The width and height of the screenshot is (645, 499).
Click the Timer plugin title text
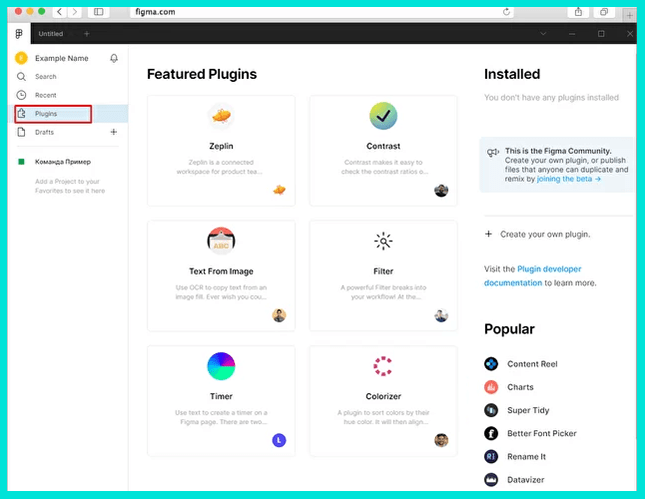point(221,396)
